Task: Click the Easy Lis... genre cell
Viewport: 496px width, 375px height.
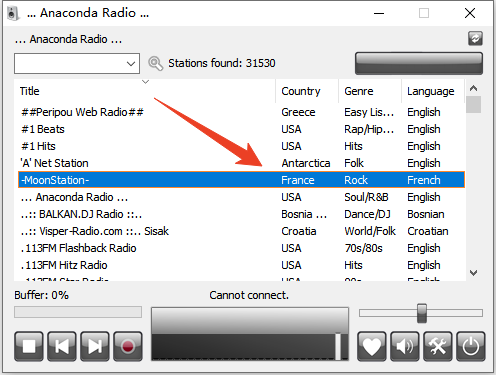Action: pos(369,112)
